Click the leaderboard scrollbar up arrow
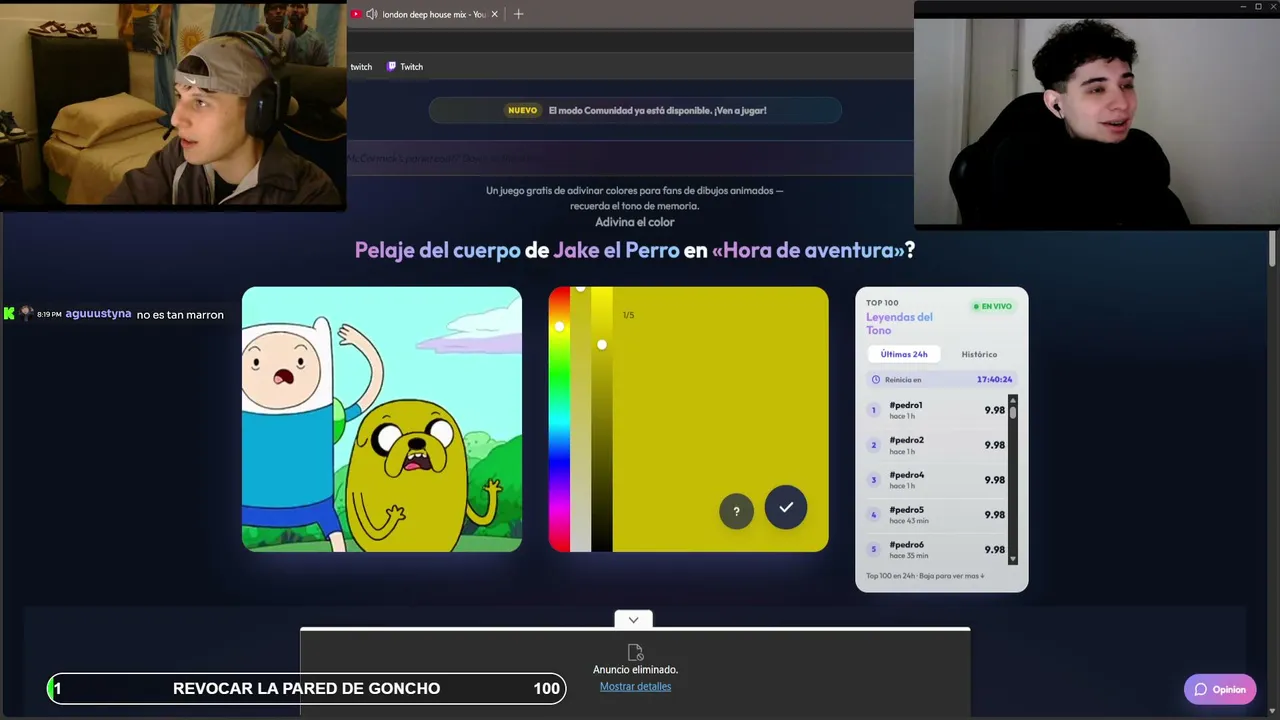The height and width of the screenshot is (720, 1280). pos(1013,399)
